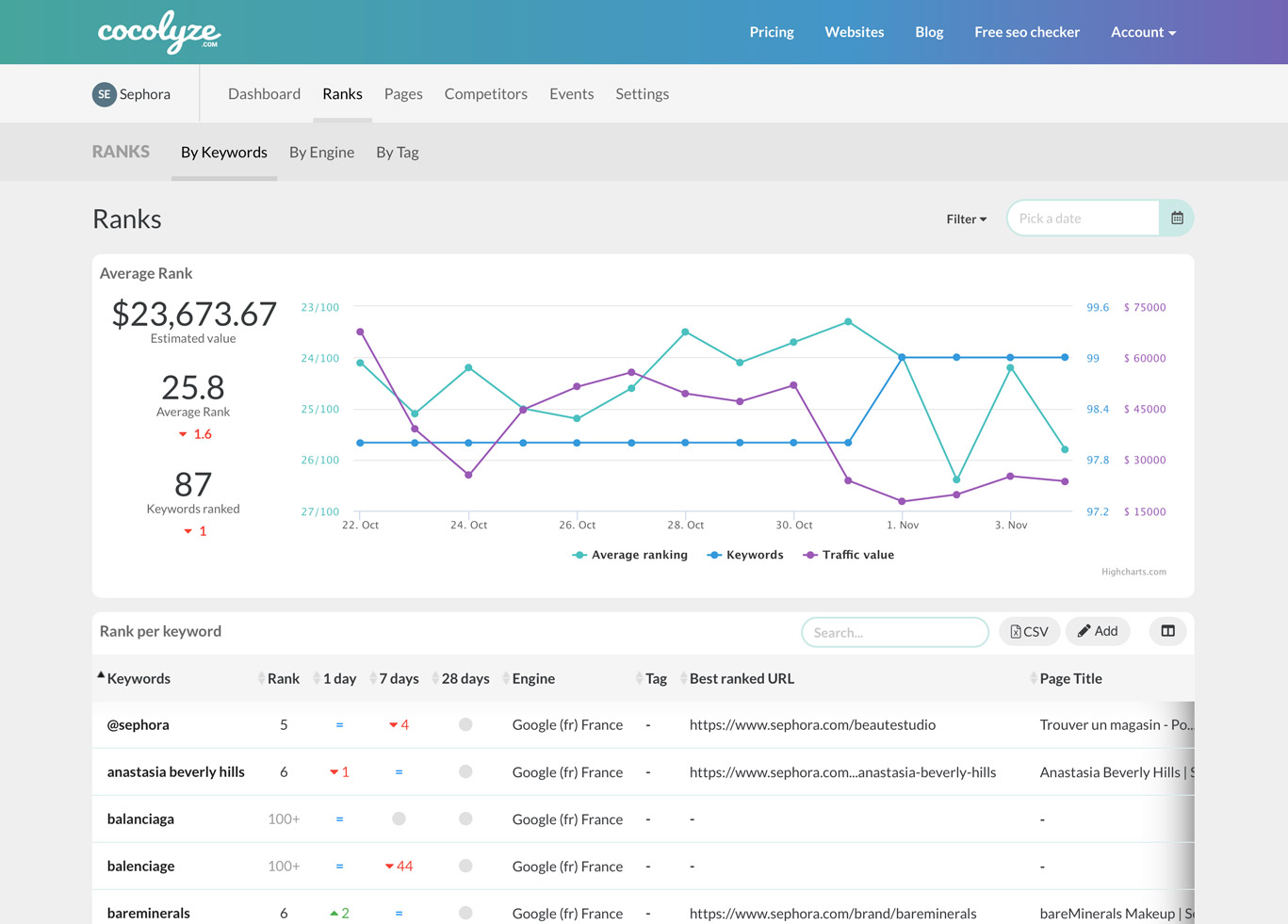Go to Dashboard tab

(x=264, y=94)
